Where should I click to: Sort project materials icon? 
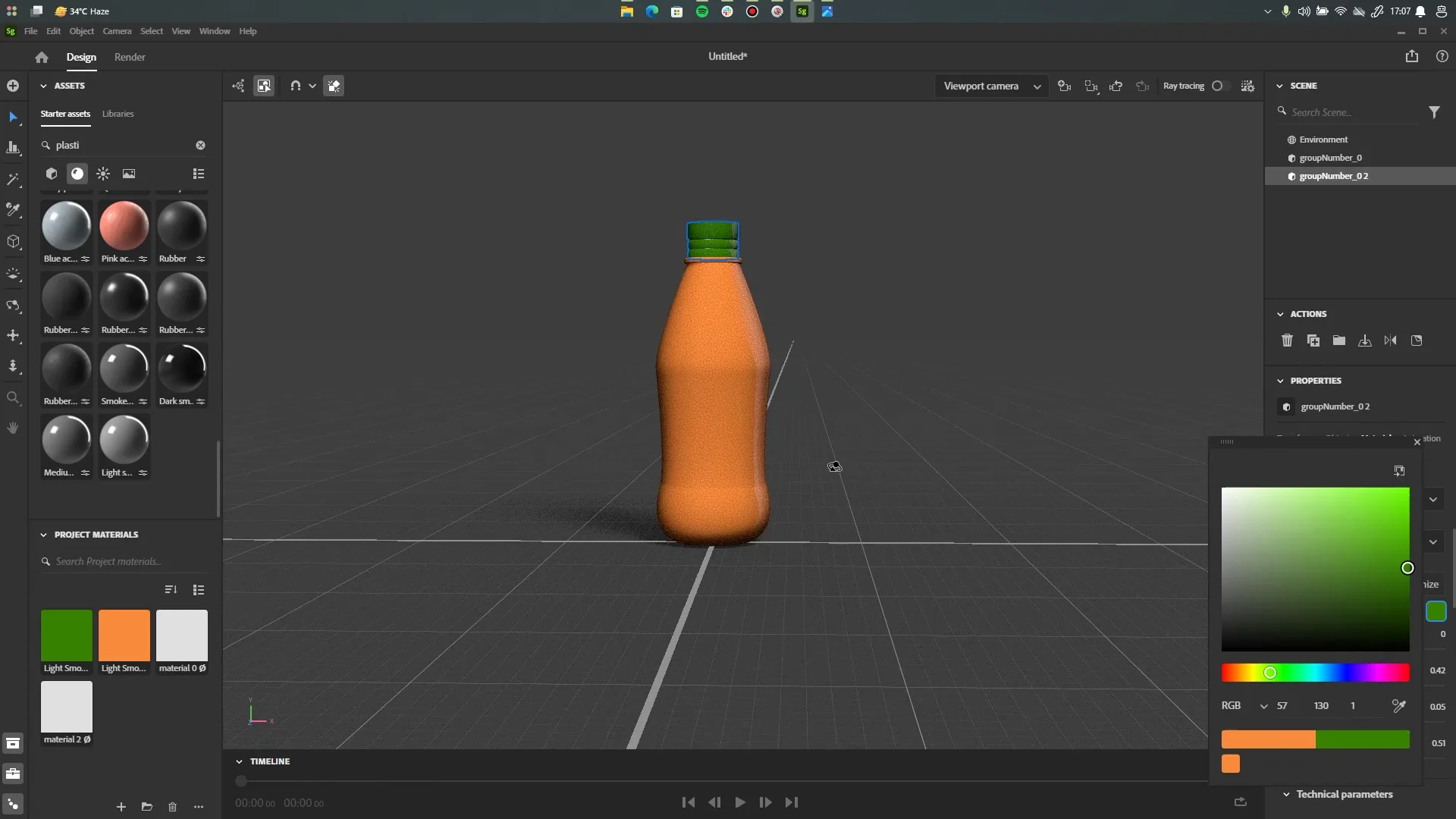pos(171,589)
